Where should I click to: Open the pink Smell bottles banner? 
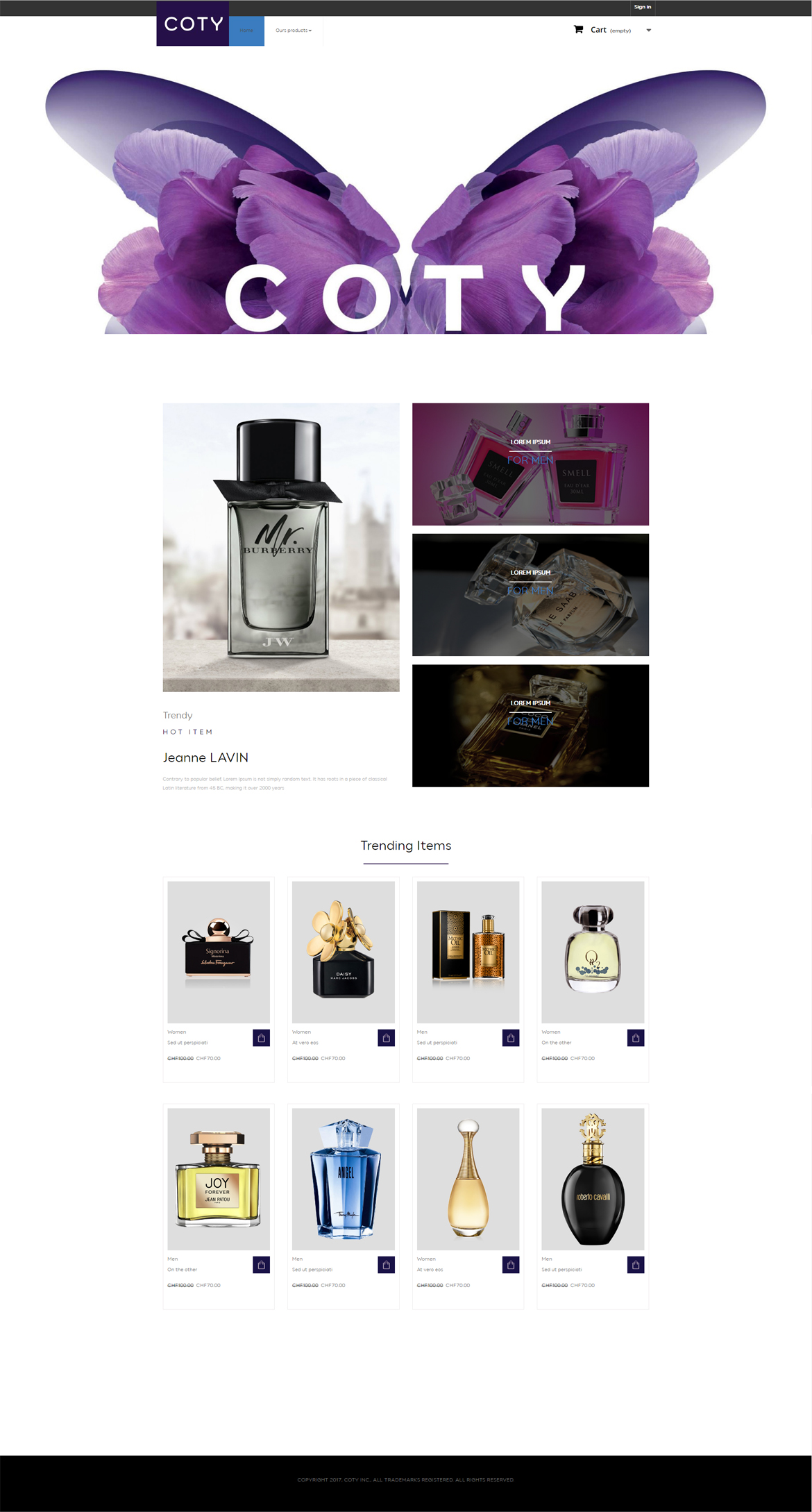tap(530, 464)
